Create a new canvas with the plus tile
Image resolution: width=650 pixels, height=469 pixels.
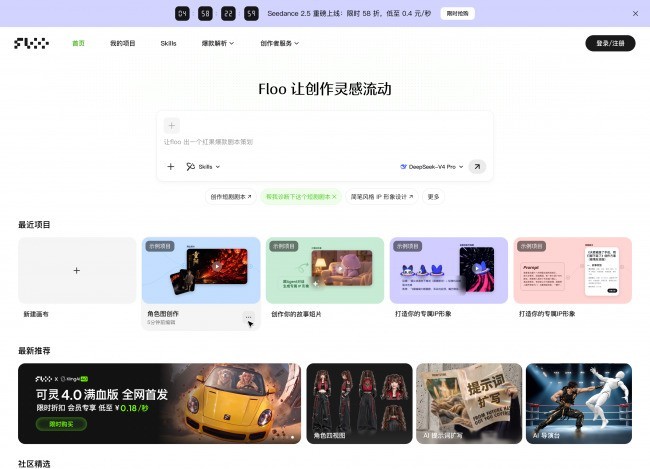(x=77, y=270)
